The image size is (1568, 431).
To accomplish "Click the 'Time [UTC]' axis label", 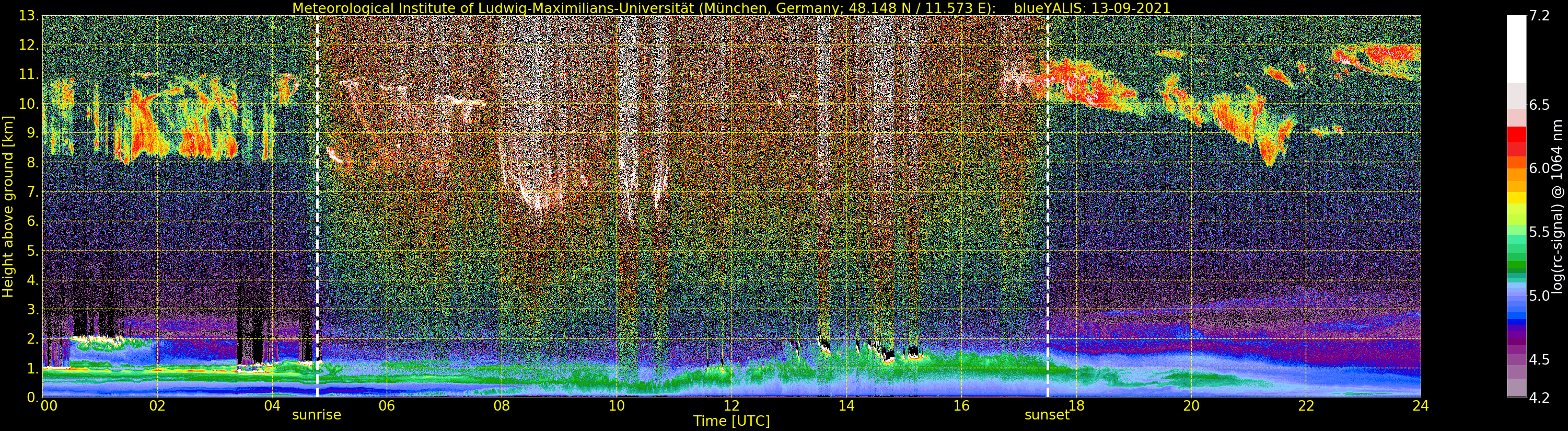I will [731, 421].
